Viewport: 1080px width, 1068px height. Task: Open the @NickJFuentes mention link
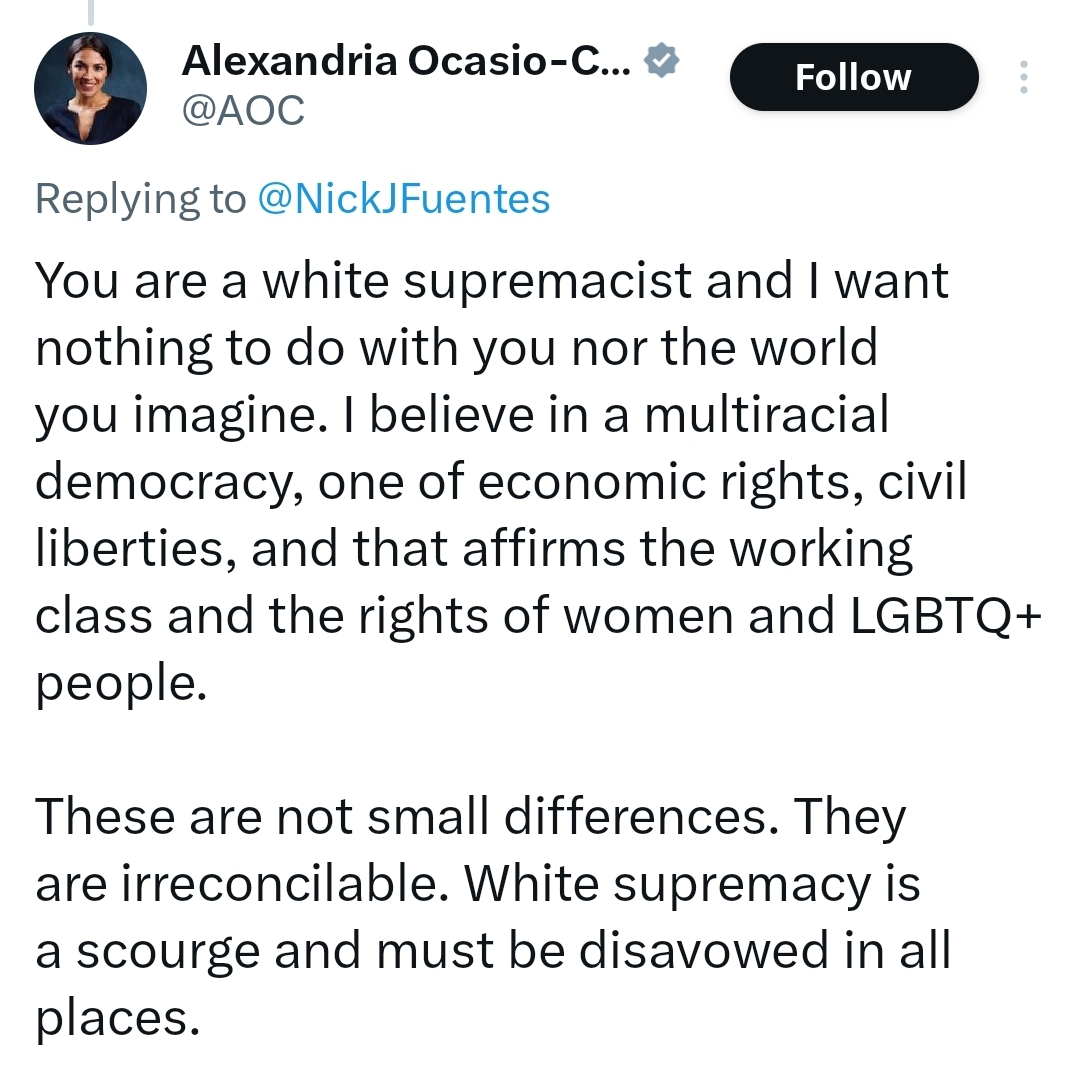(403, 199)
